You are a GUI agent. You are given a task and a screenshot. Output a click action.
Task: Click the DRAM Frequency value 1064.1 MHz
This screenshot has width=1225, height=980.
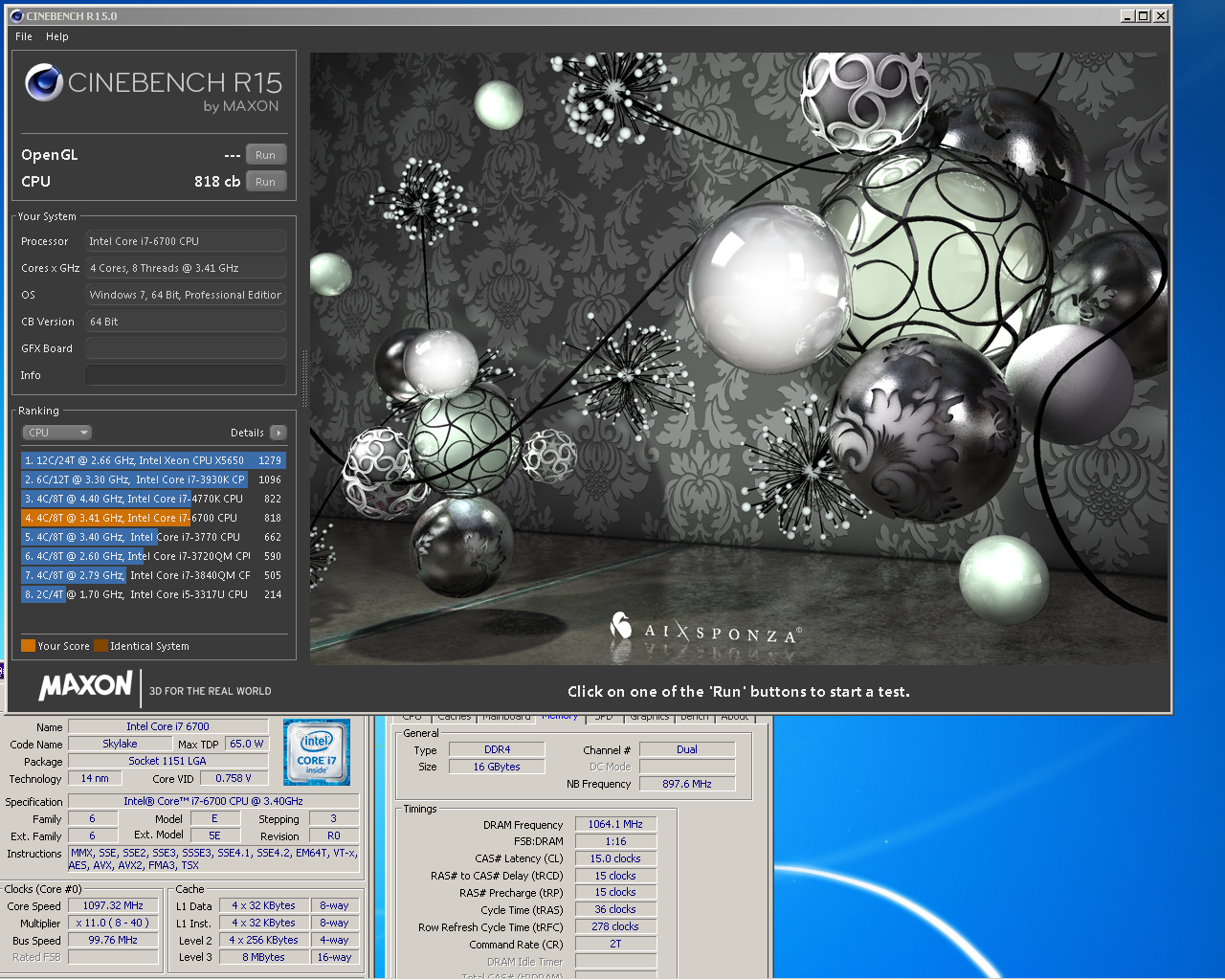click(x=615, y=824)
